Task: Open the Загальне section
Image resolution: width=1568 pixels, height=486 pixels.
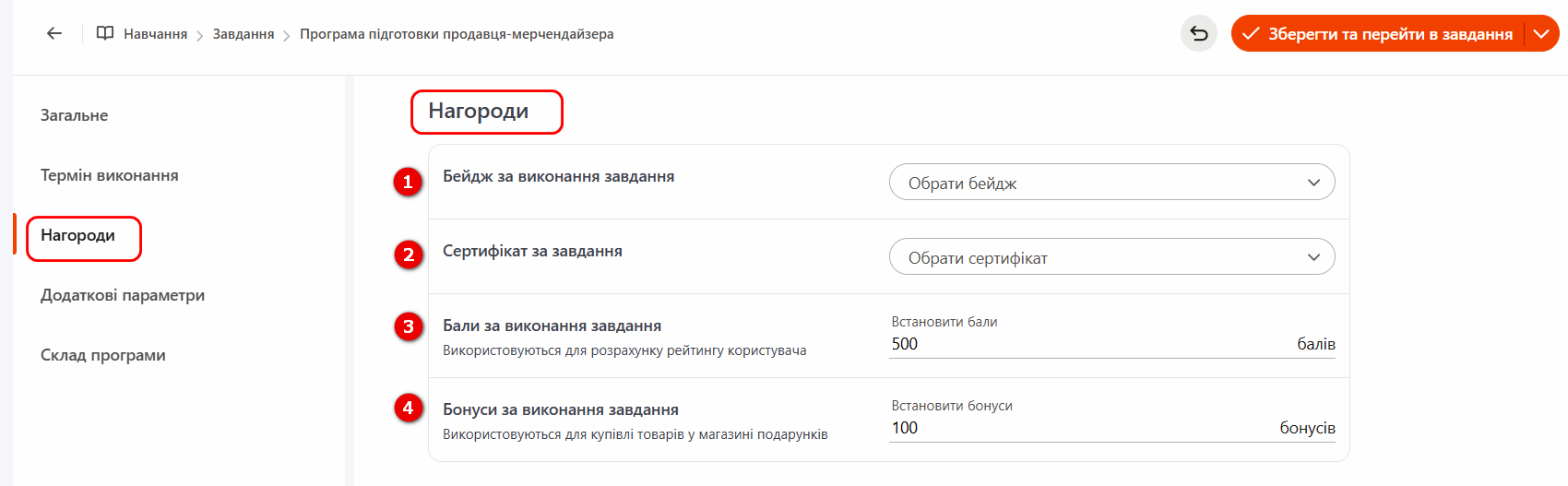Action: (75, 115)
